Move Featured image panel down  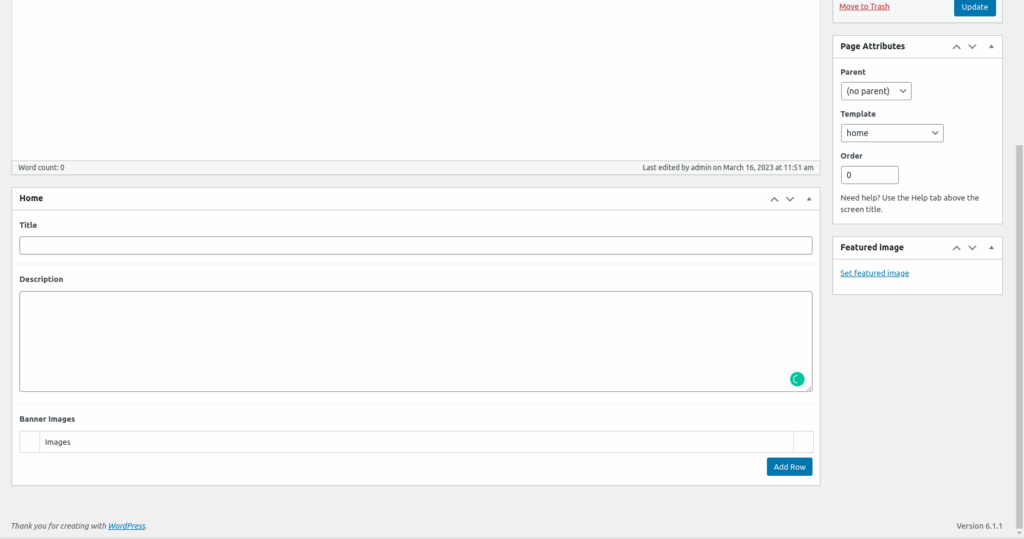coord(972,248)
